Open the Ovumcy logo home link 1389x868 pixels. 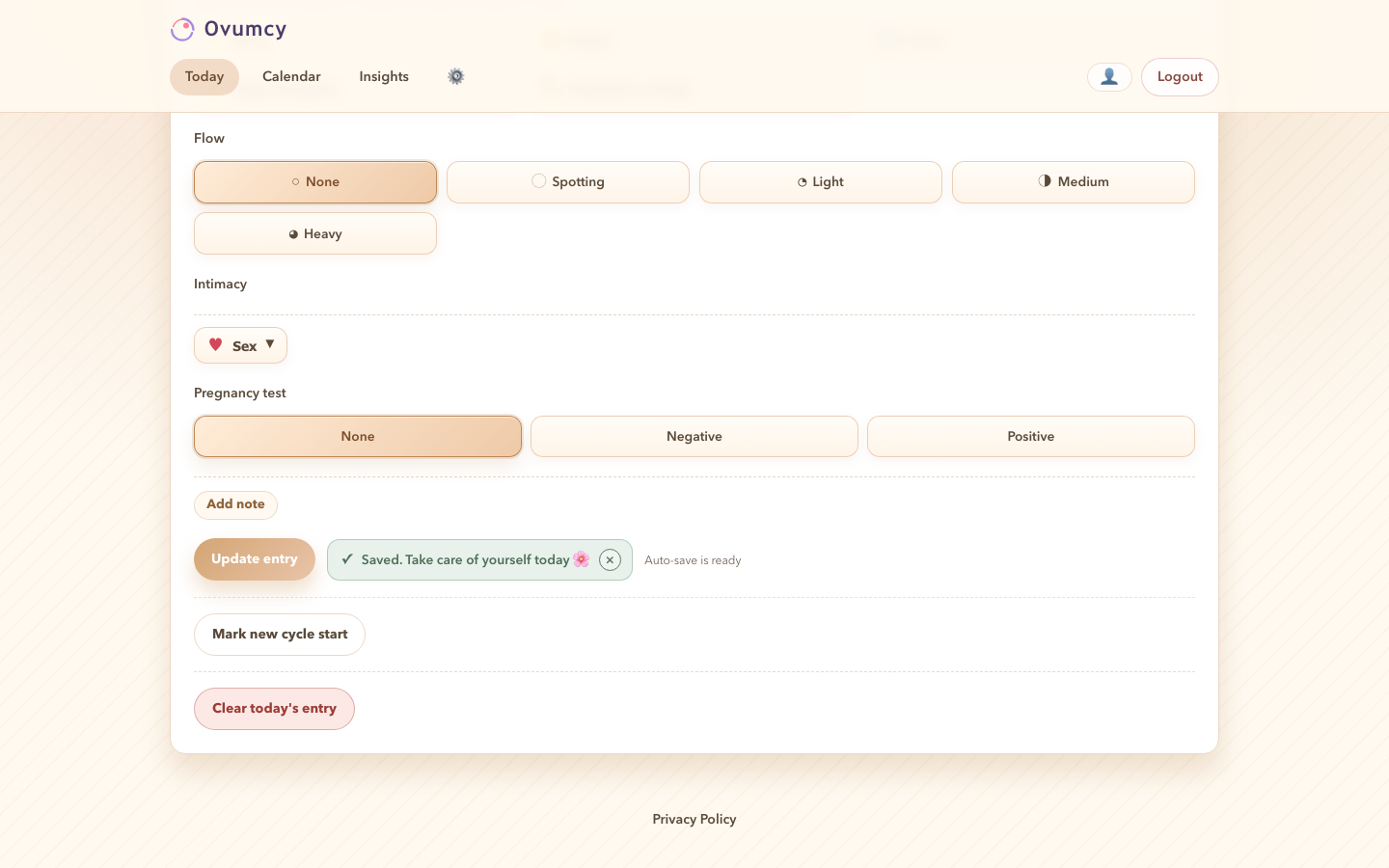pyautogui.click(x=229, y=29)
